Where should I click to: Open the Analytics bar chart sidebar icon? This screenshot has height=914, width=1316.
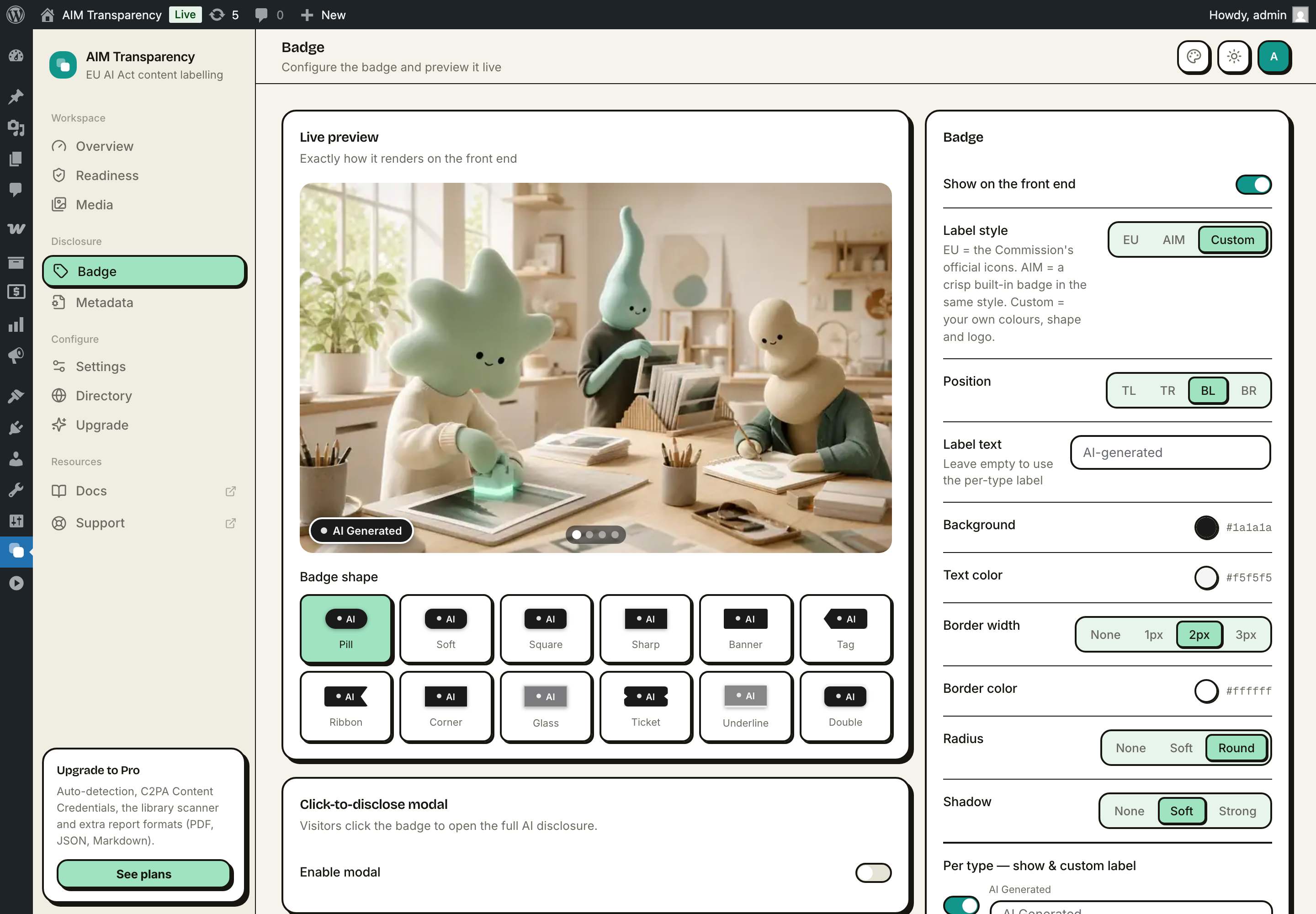pos(16,325)
